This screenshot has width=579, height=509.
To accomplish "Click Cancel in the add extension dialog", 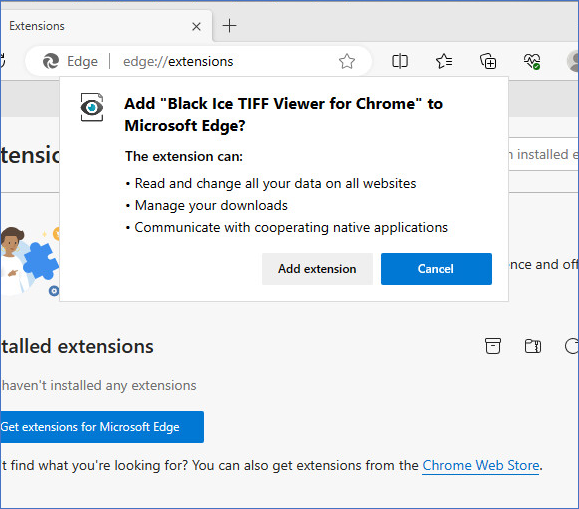I will [x=436, y=269].
